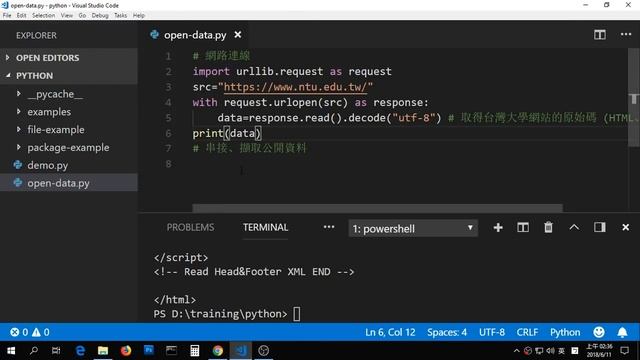Click the split editor icon
The width and height of the screenshot is (640, 360).
tap(600, 35)
